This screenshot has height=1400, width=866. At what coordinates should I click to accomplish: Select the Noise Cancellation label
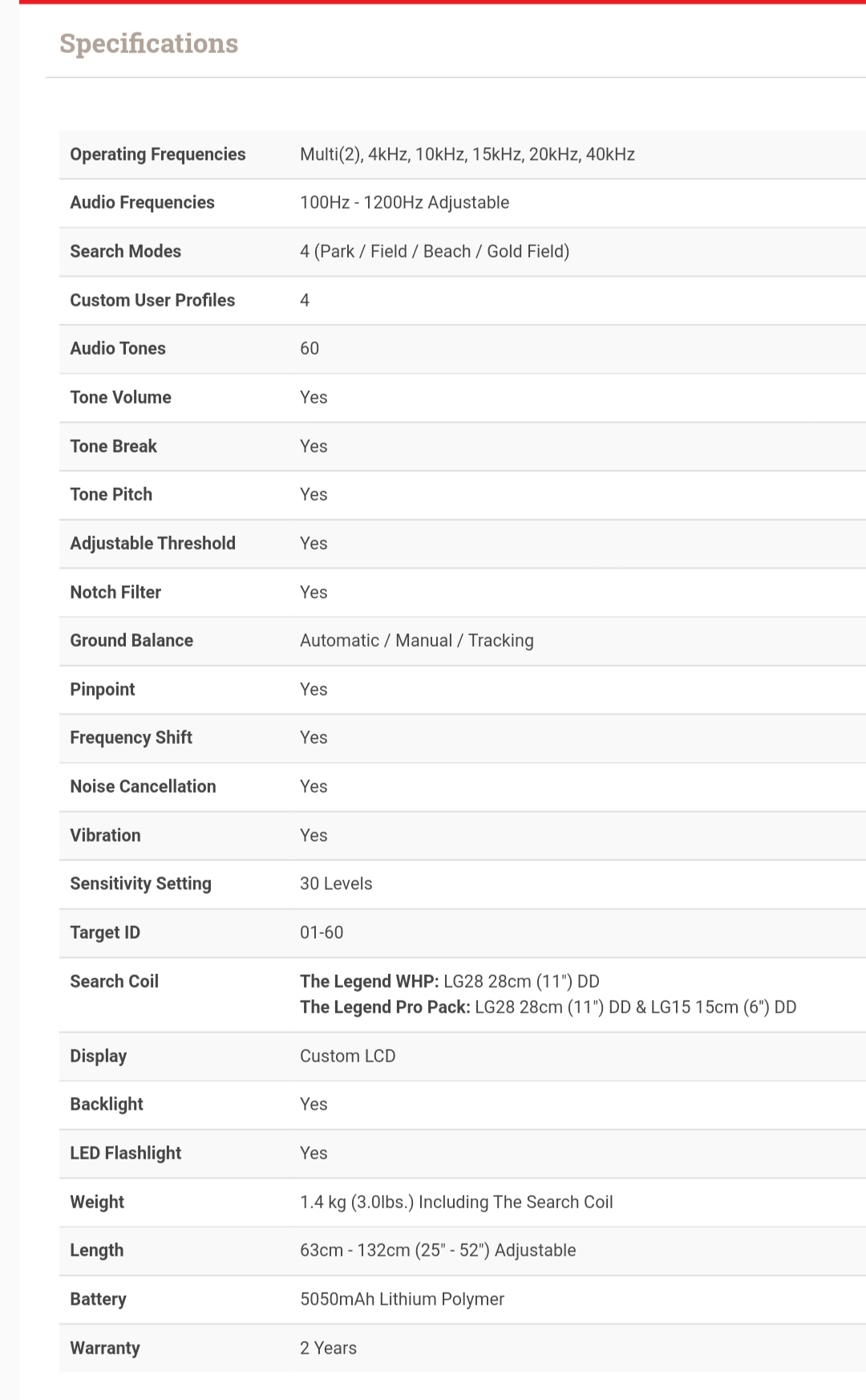pyautogui.click(x=143, y=786)
